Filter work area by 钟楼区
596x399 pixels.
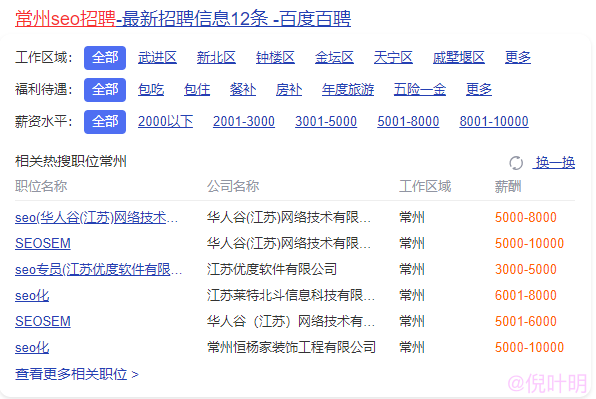(x=275, y=58)
